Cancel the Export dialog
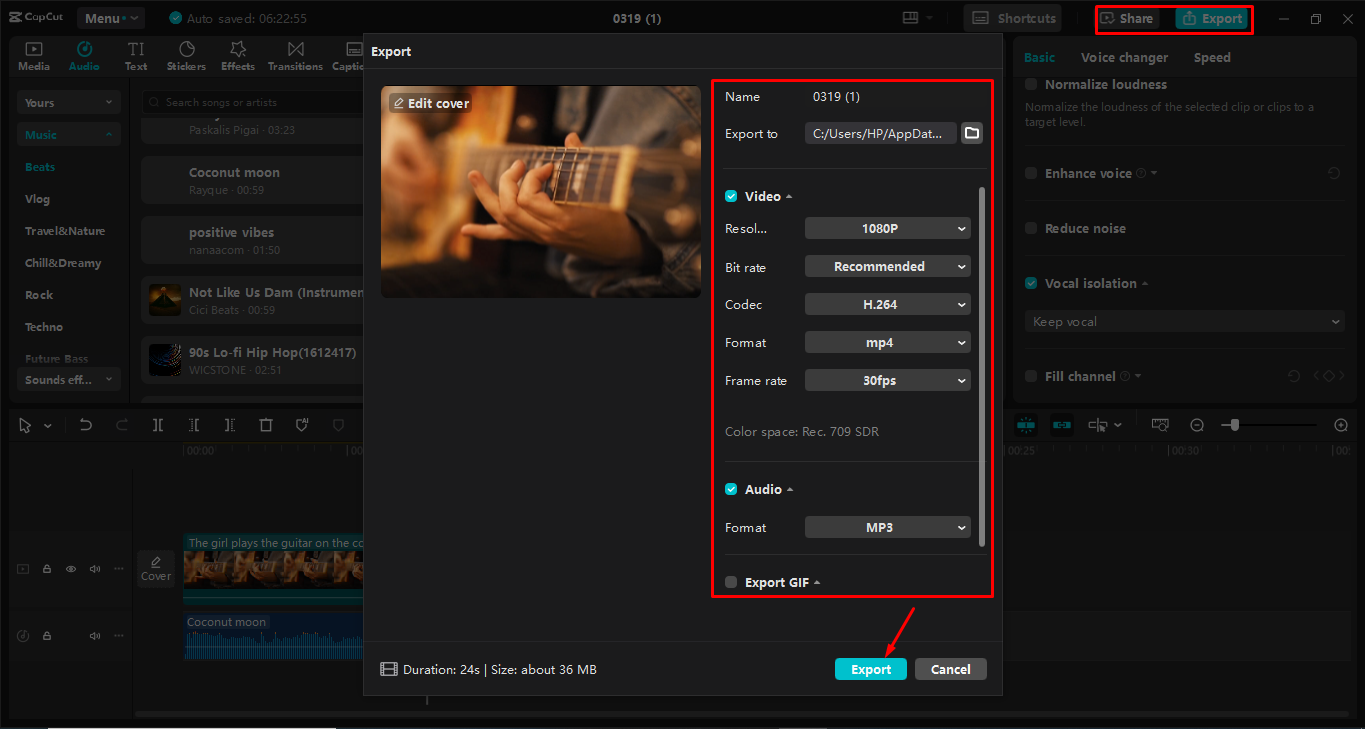Image resolution: width=1365 pixels, height=729 pixels. point(951,669)
